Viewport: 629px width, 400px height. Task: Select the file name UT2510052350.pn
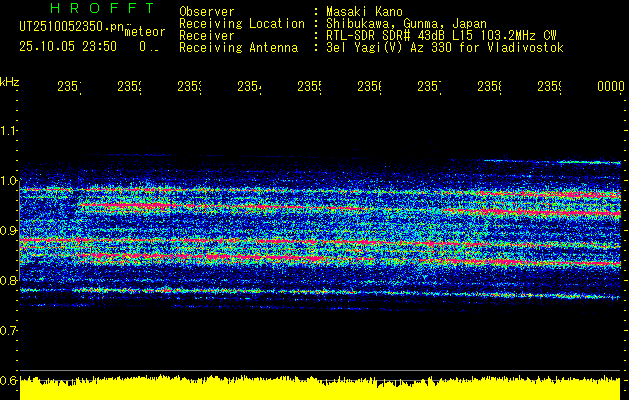click(x=72, y=27)
